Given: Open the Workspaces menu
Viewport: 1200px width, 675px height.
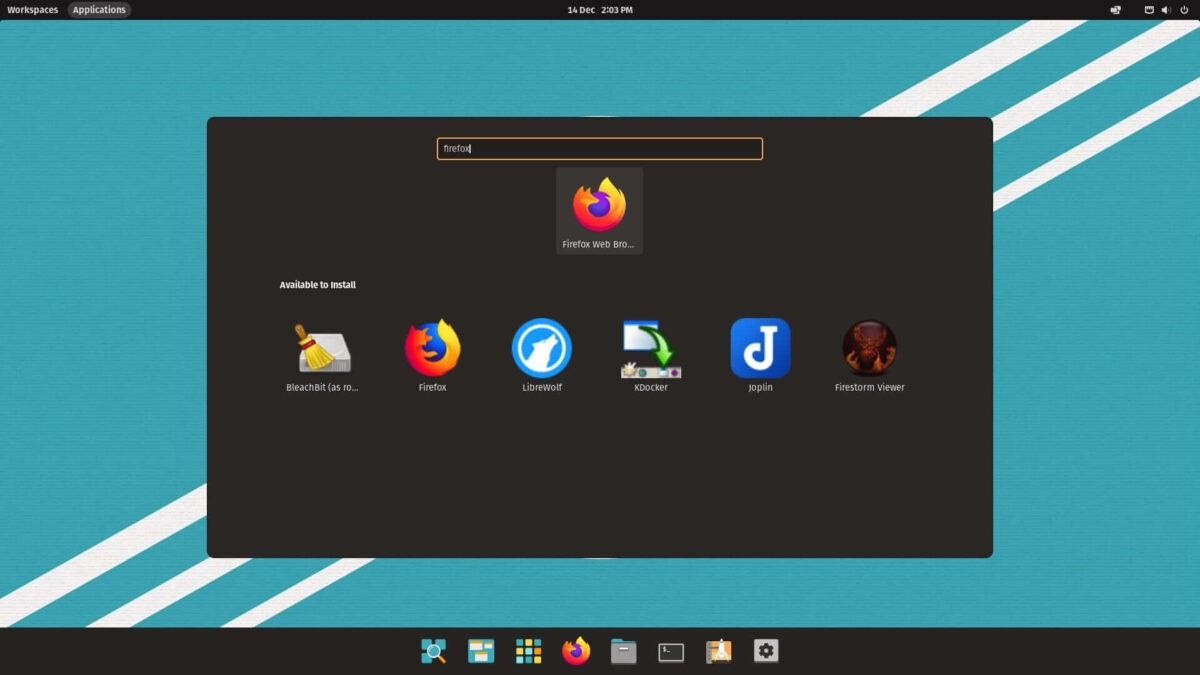Looking at the screenshot, I should (32, 9).
